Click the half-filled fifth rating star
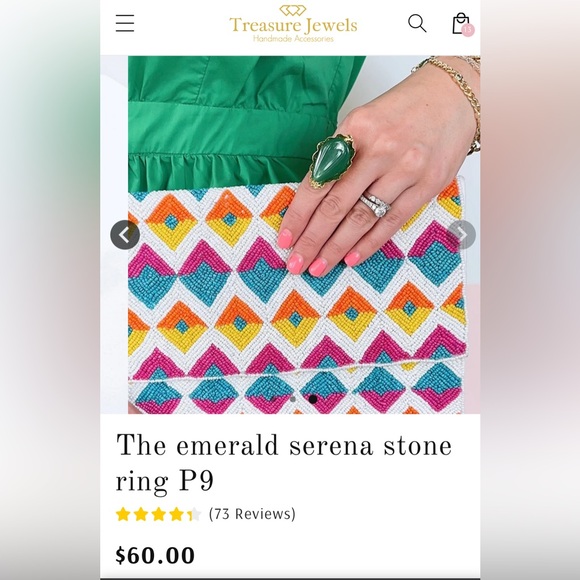 click(x=194, y=514)
